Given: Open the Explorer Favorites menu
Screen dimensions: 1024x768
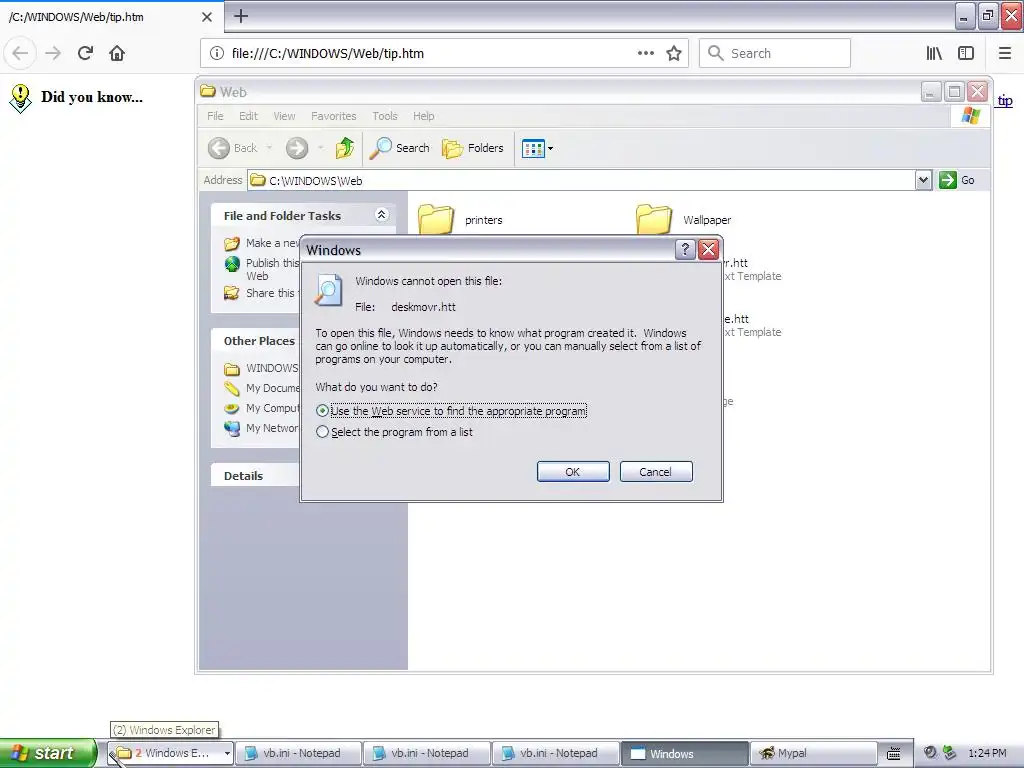Looking at the screenshot, I should (x=334, y=116).
